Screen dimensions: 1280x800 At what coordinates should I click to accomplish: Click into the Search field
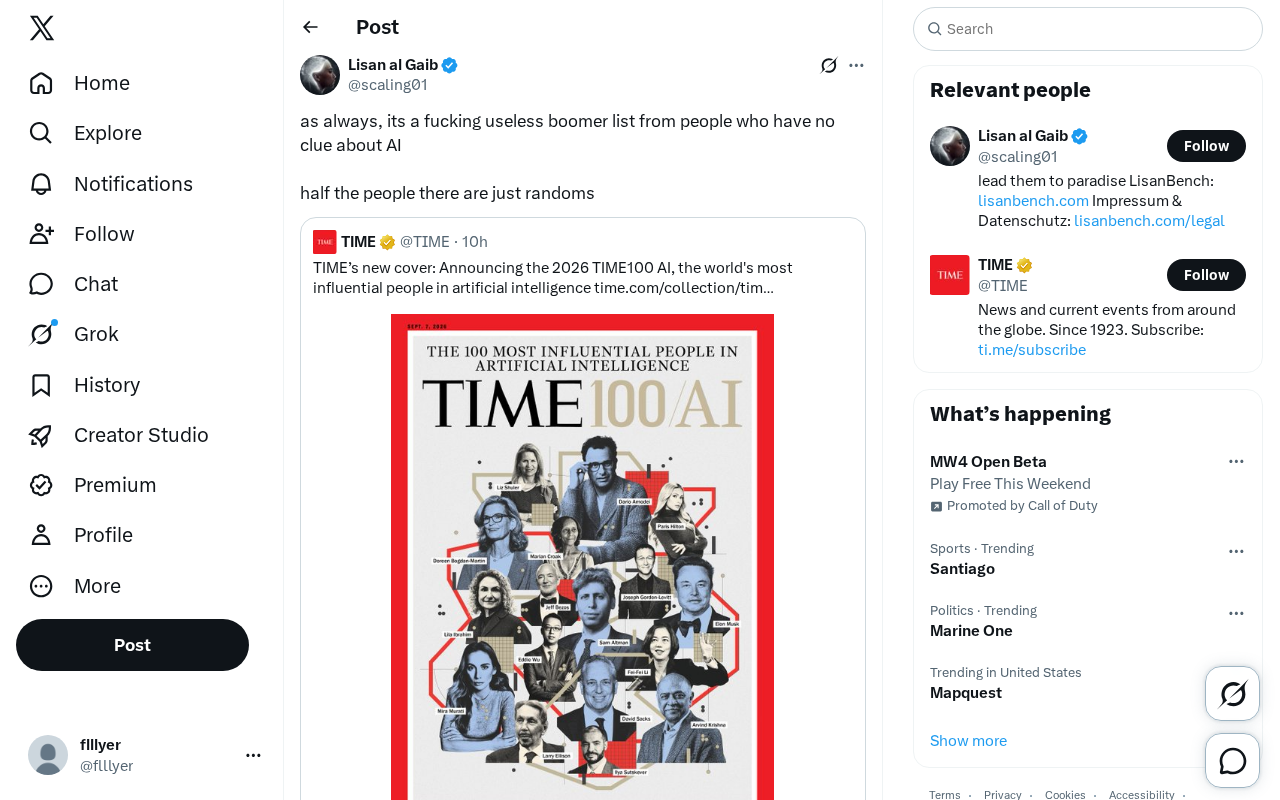(1088, 29)
